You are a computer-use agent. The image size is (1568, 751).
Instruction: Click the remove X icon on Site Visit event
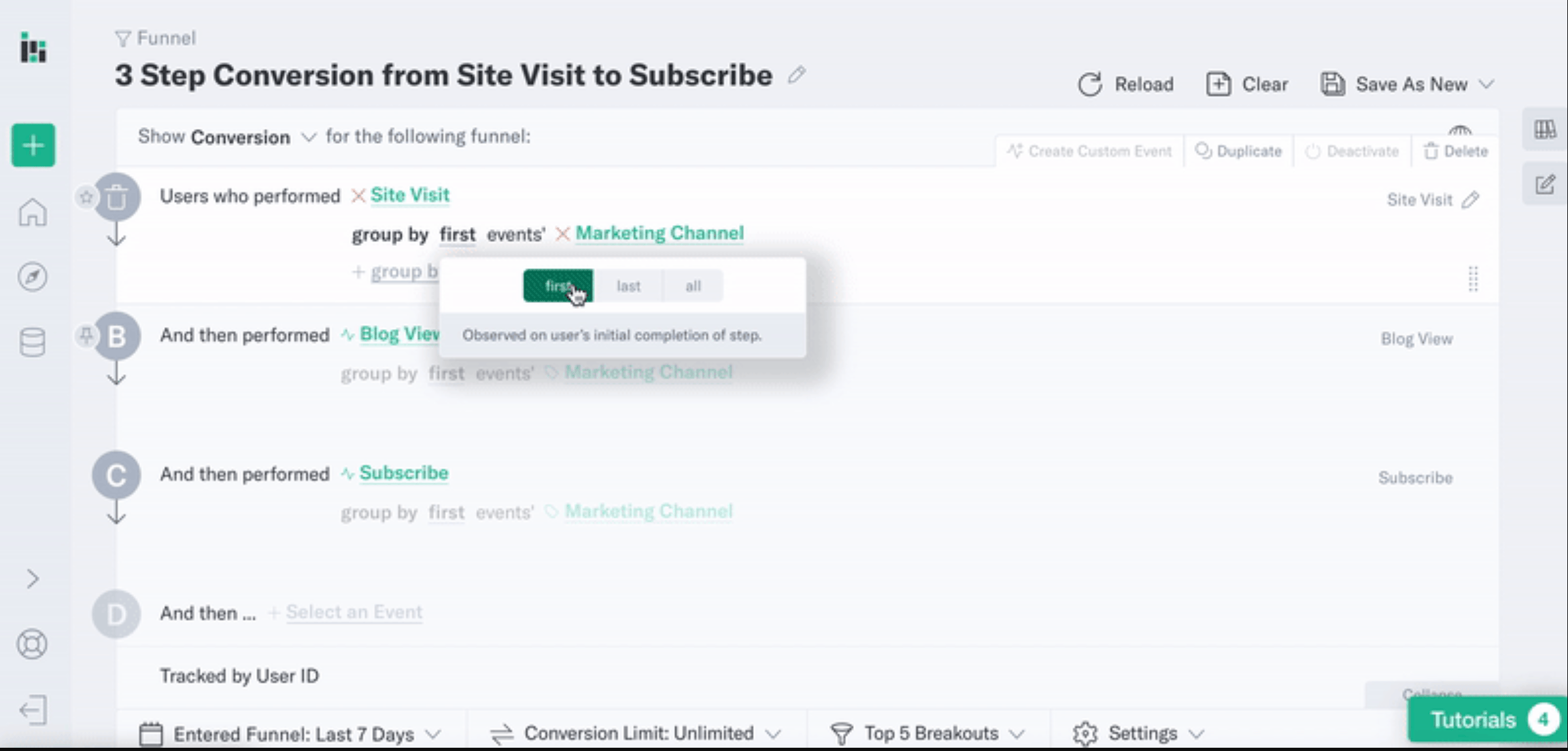357,195
